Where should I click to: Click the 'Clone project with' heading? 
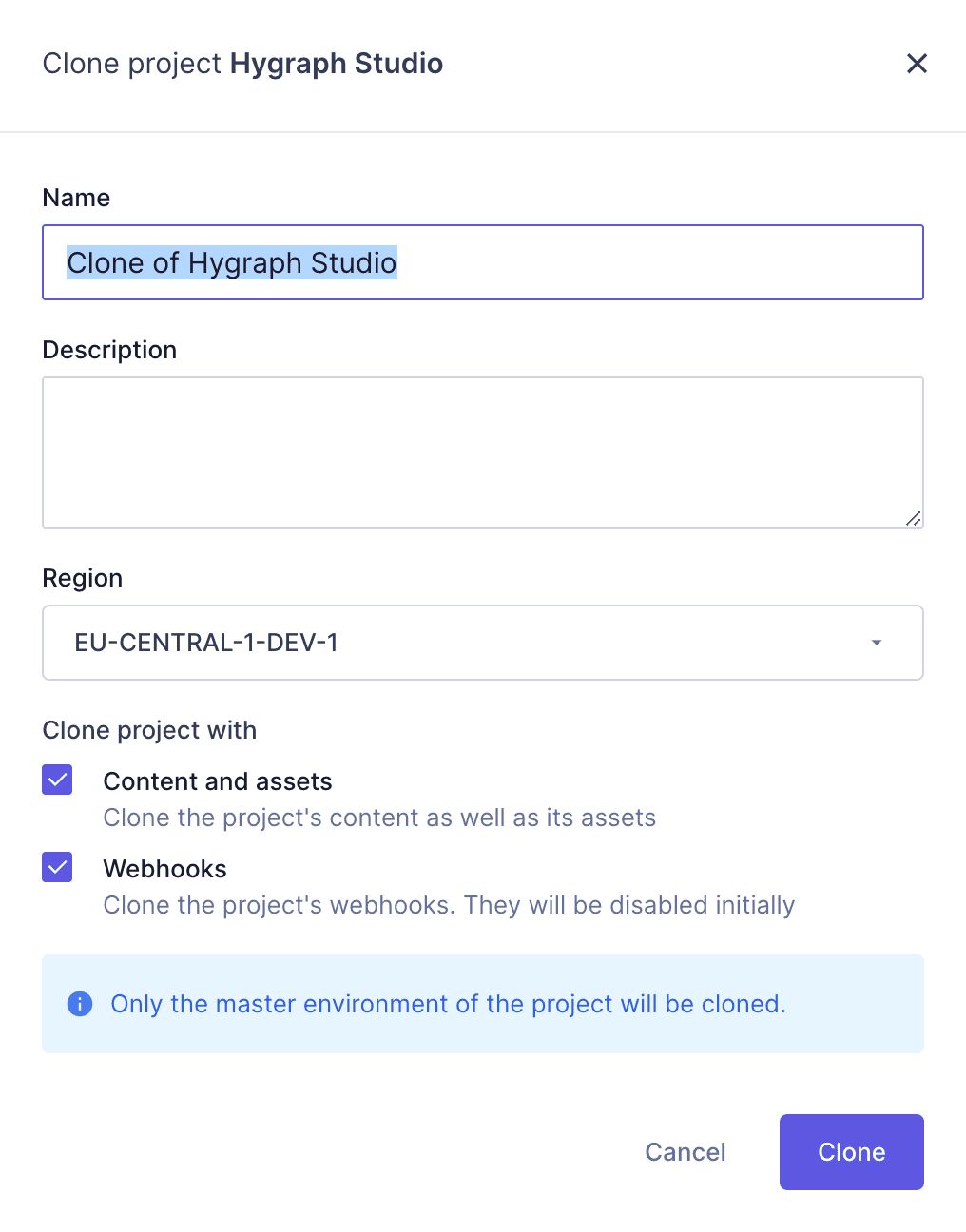(x=149, y=730)
